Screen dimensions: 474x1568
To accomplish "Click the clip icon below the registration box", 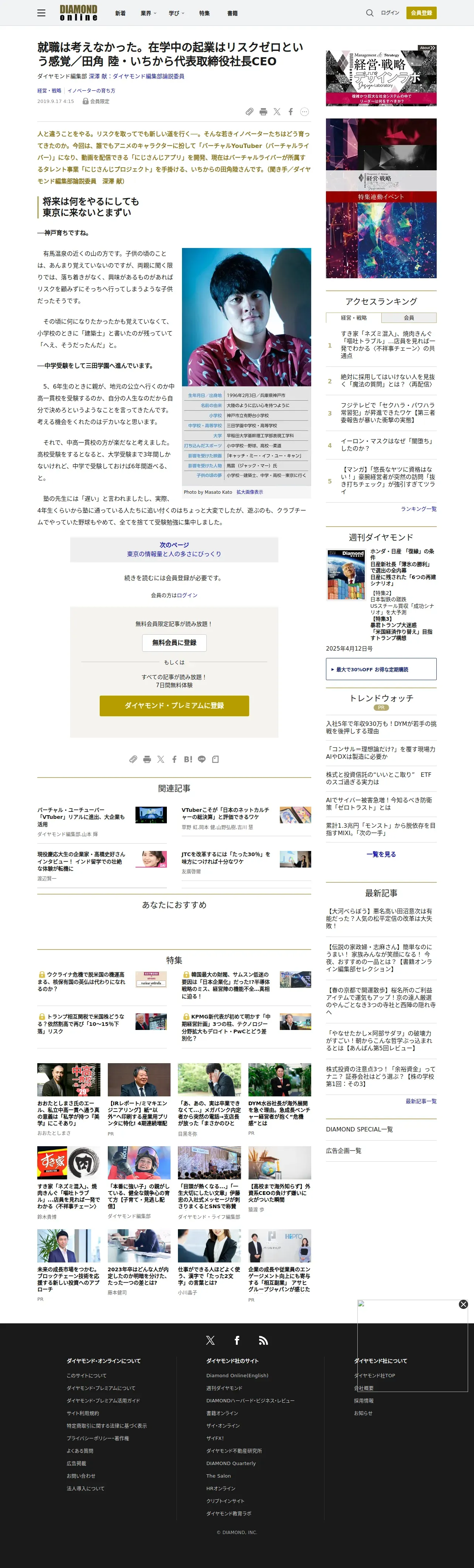I will pyautogui.click(x=133, y=760).
